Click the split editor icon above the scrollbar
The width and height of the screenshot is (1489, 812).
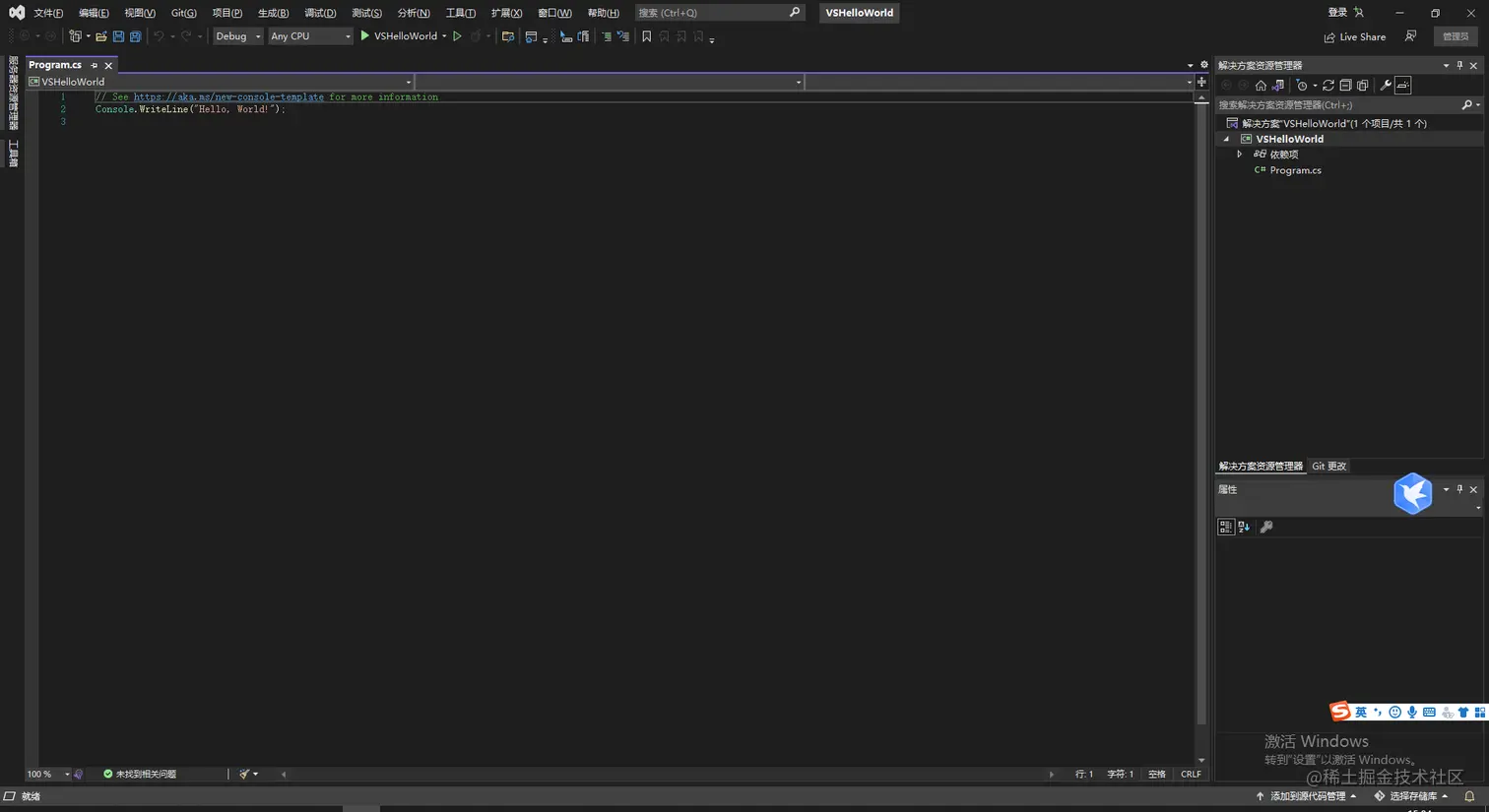pos(1201,82)
